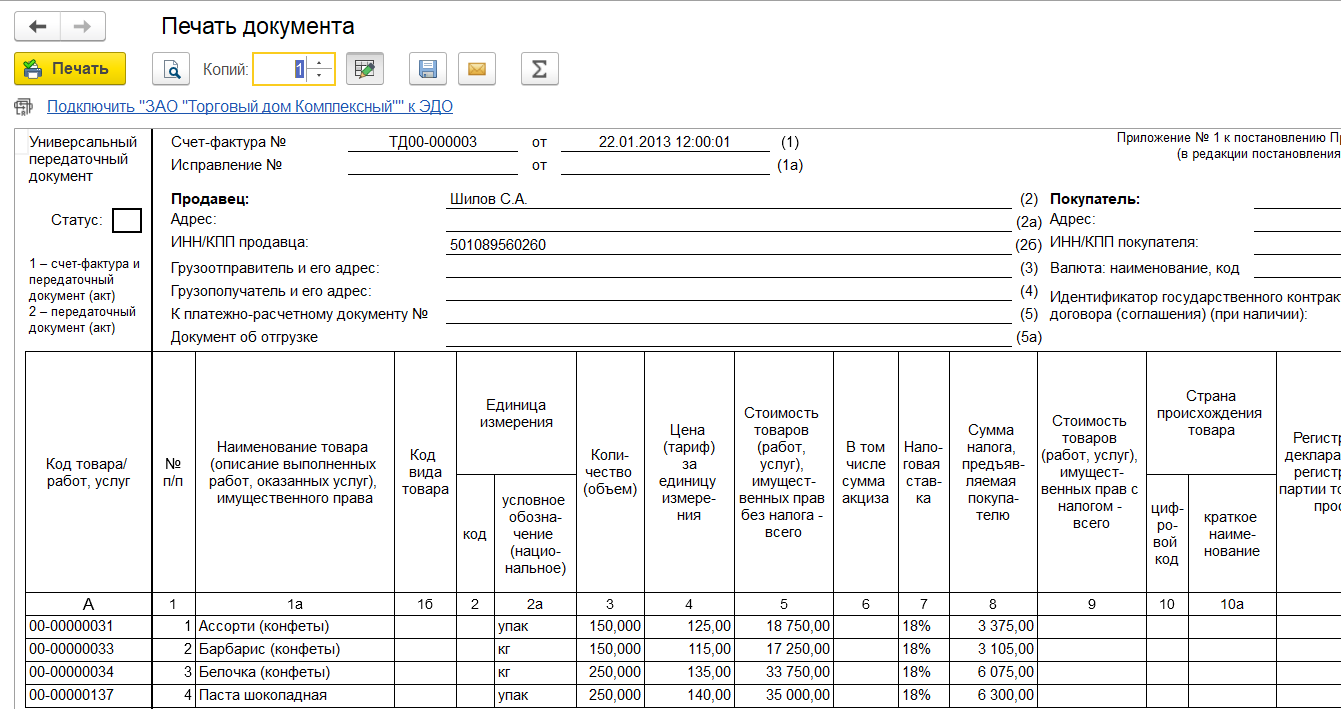Image resolution: width=1341 pixels, height=709 pixels.
Task: Send document by email envelope icon
Action: (x=477, y=69)
